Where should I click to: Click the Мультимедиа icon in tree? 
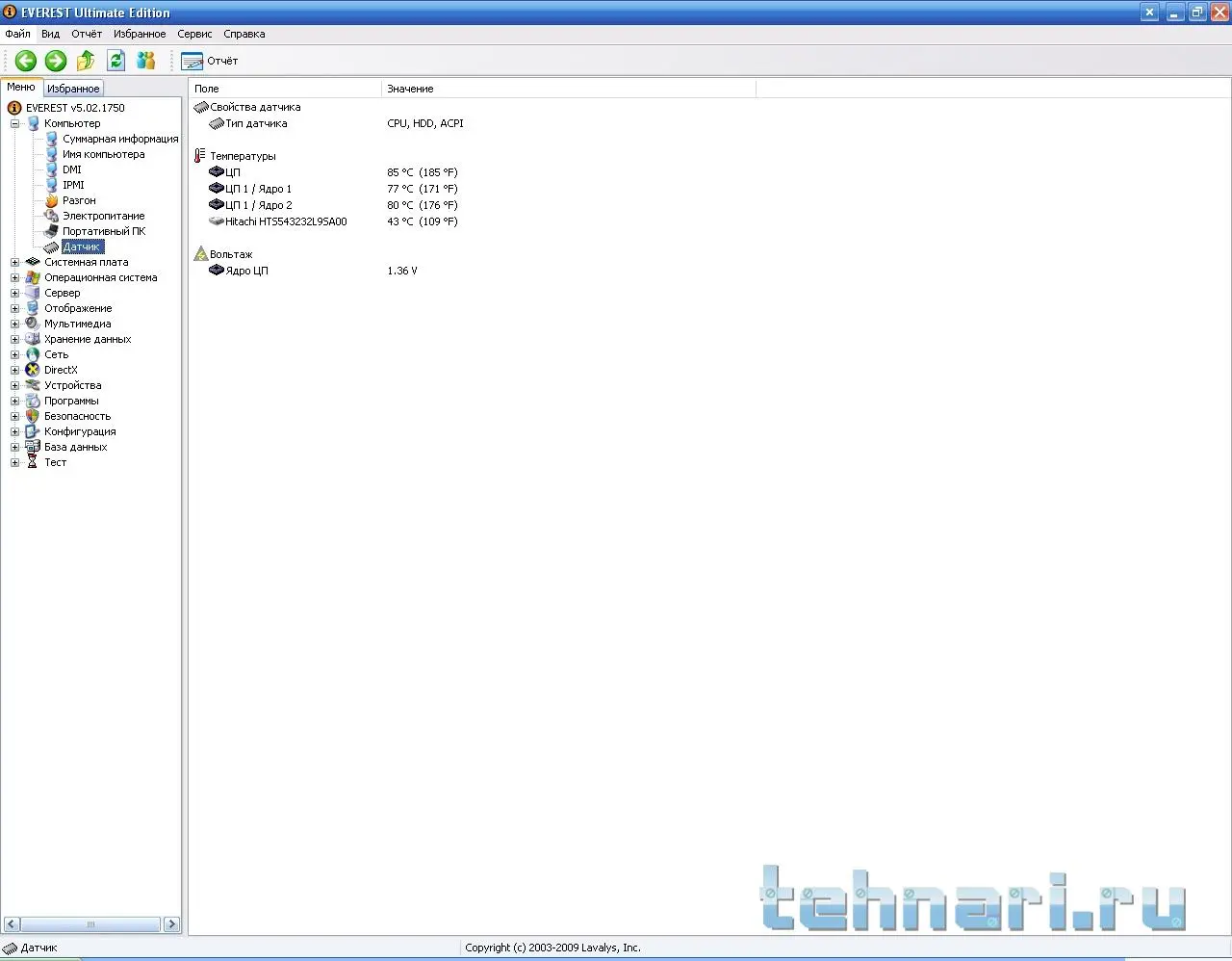33,324
